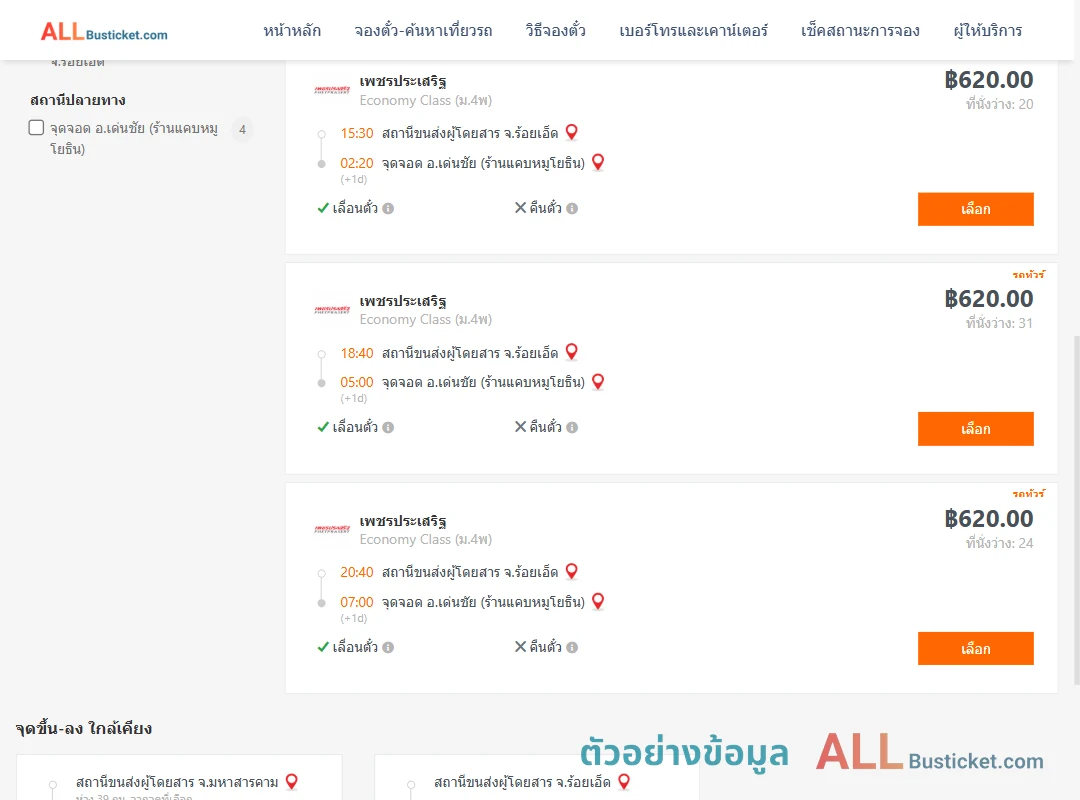This screenshot has width=1080, height=800.
Task: Click reschedule info icon on 15:30 trip
Action: coord(388,208)
